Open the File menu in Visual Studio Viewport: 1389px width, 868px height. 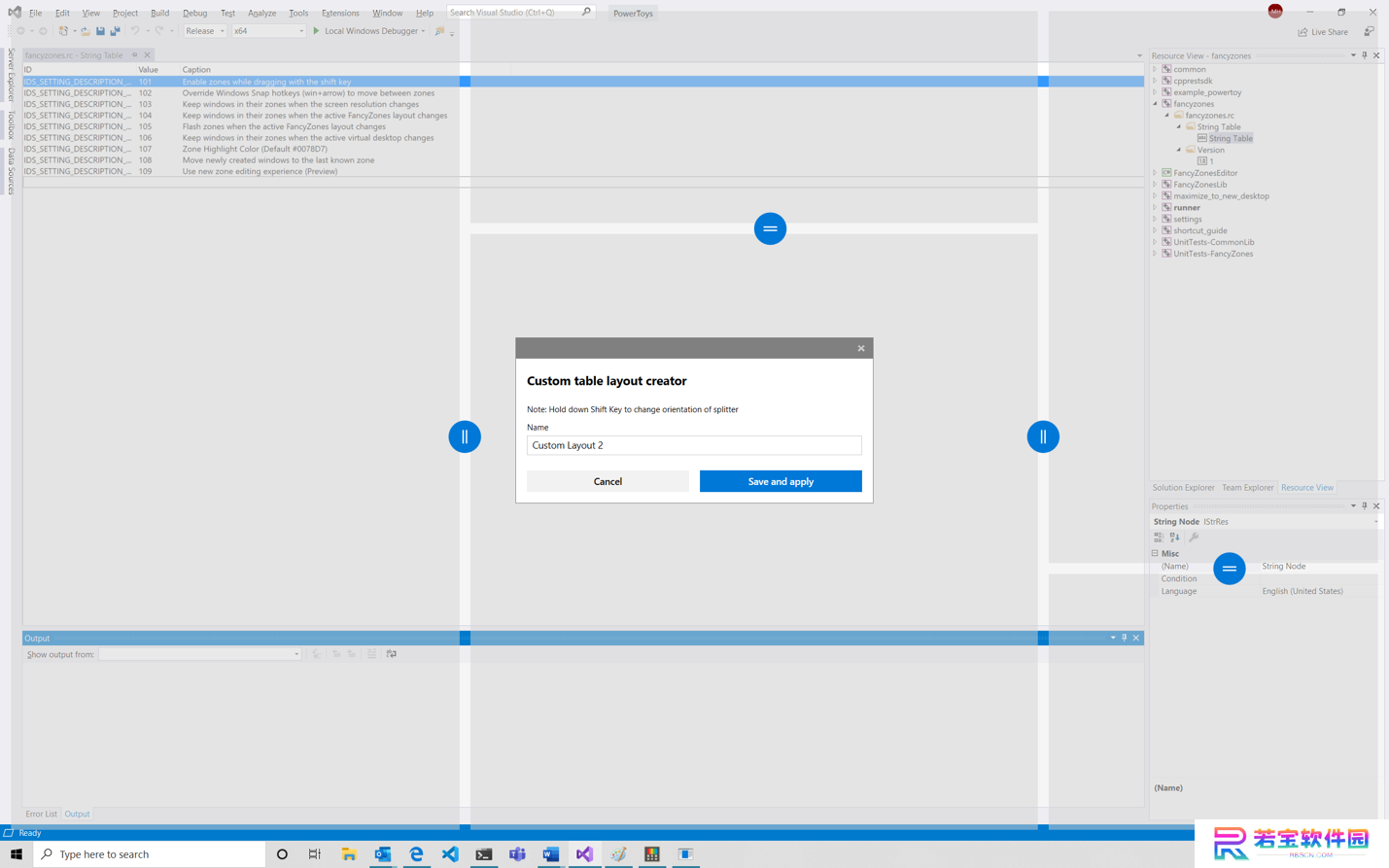(x=35, y=13)
